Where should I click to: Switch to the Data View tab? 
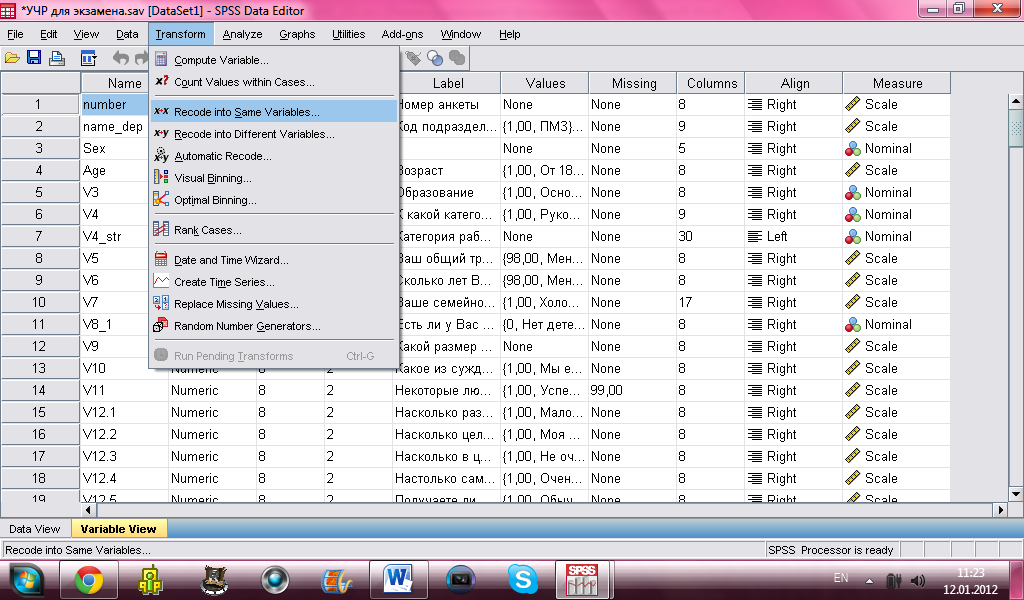pos(34,529)
